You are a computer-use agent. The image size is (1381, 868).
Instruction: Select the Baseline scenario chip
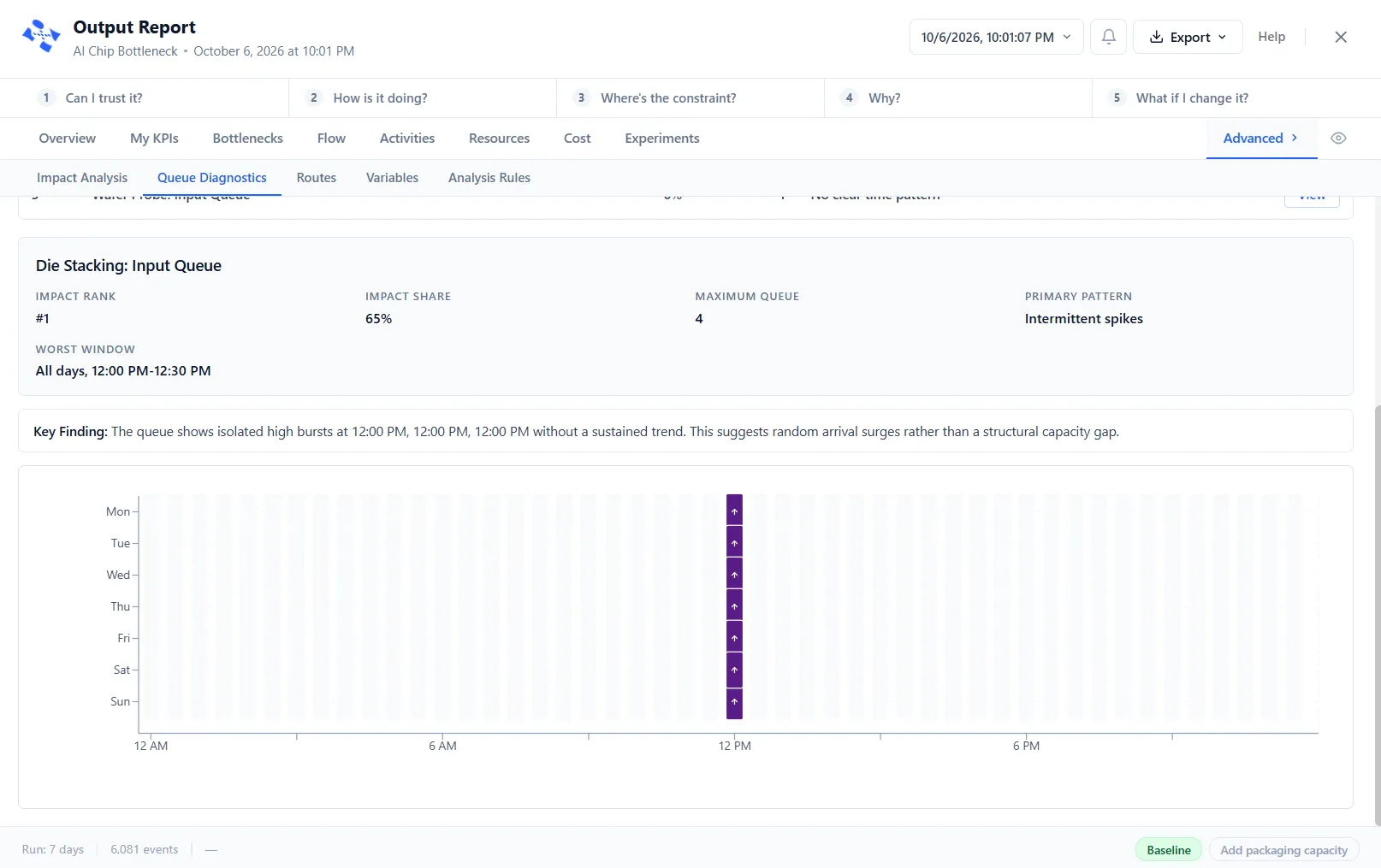(1169, 850)
